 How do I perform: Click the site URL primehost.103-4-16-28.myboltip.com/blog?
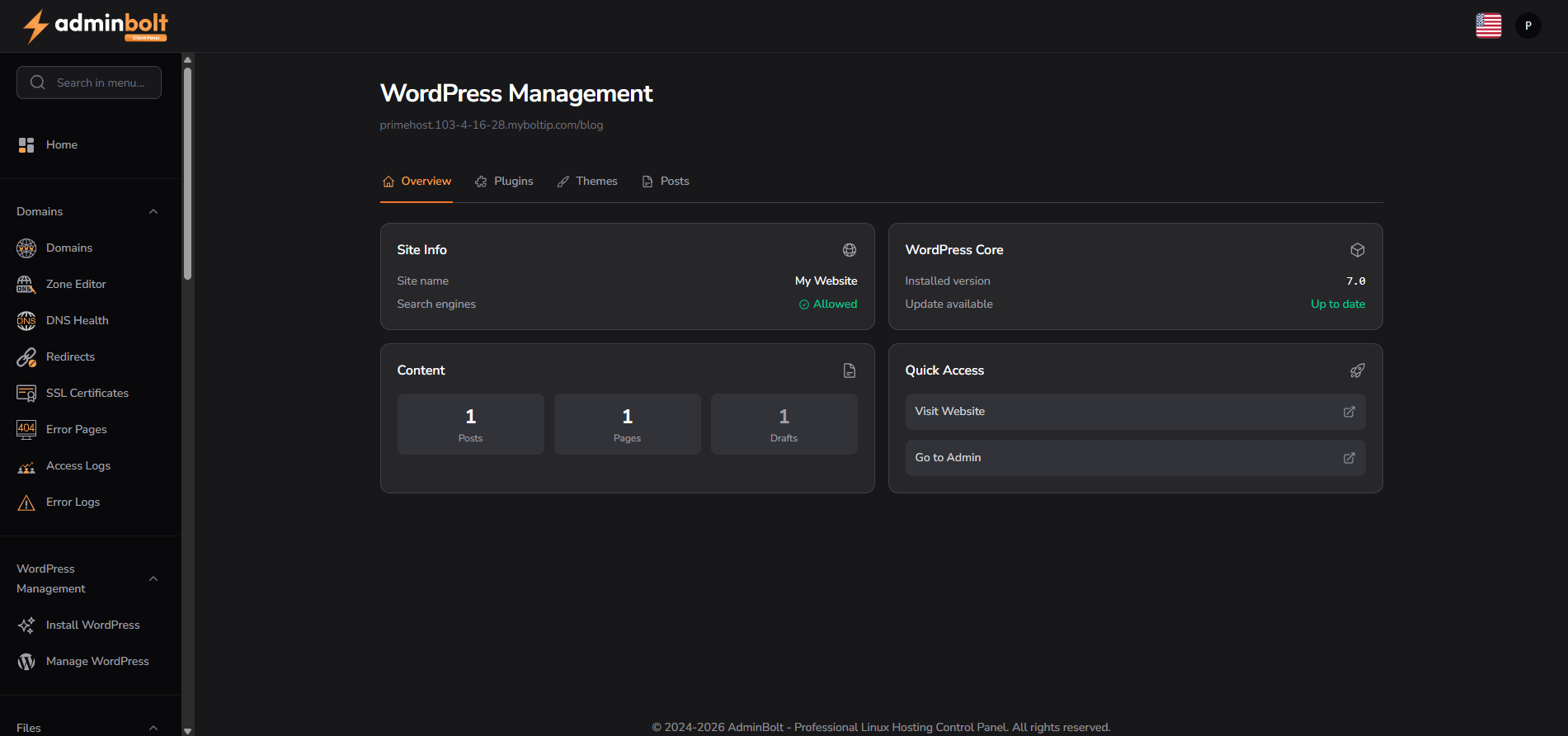tap(492, 125)
